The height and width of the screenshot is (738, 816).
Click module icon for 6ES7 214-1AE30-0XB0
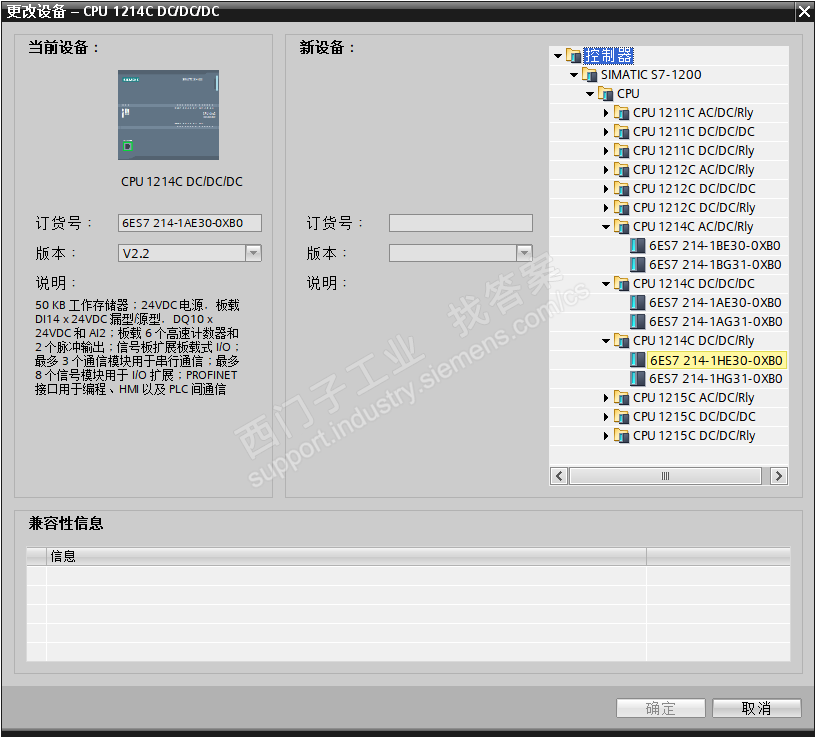tap(638, 302)
